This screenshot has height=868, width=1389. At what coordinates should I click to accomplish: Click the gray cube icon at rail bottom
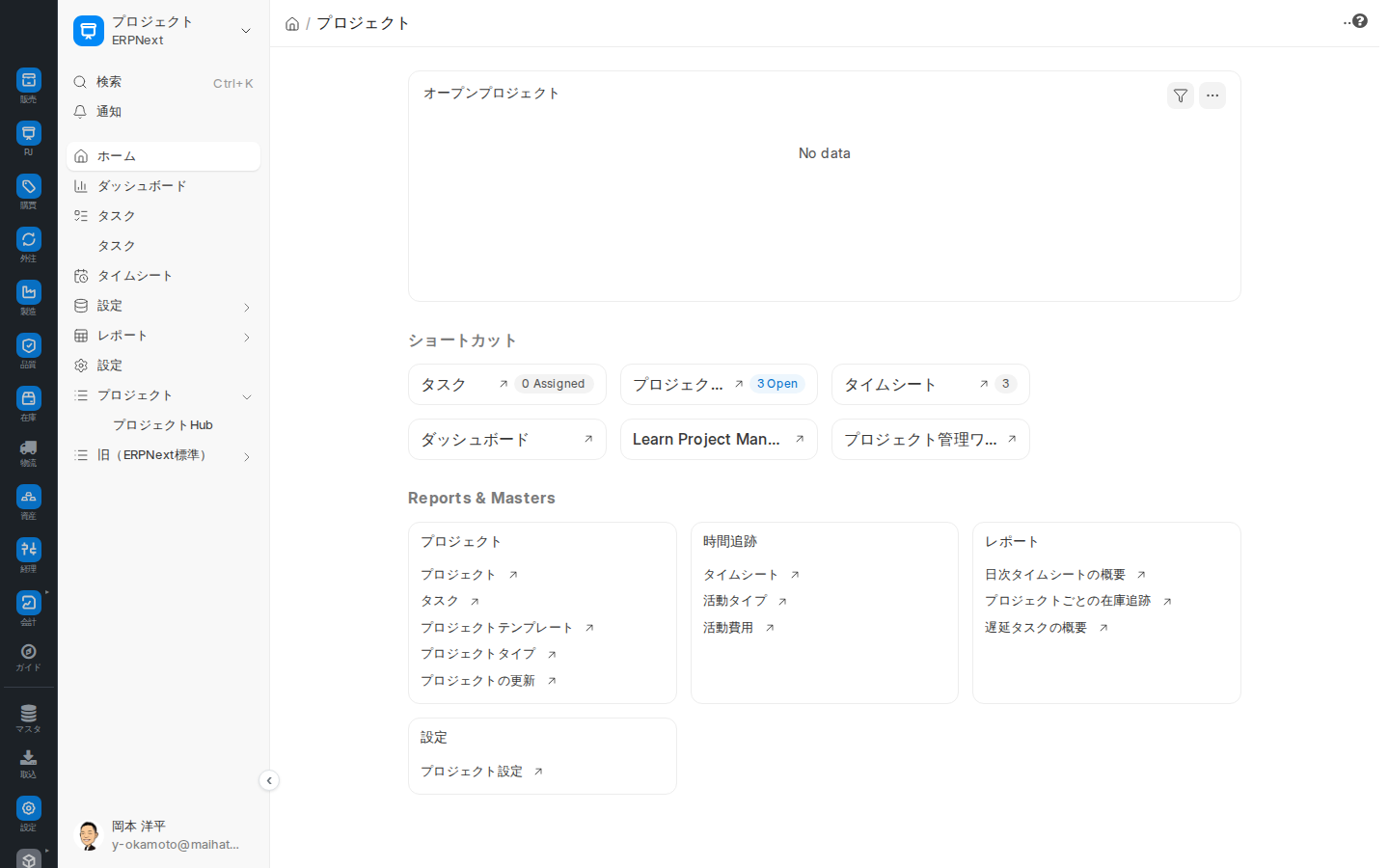point(29,859)
